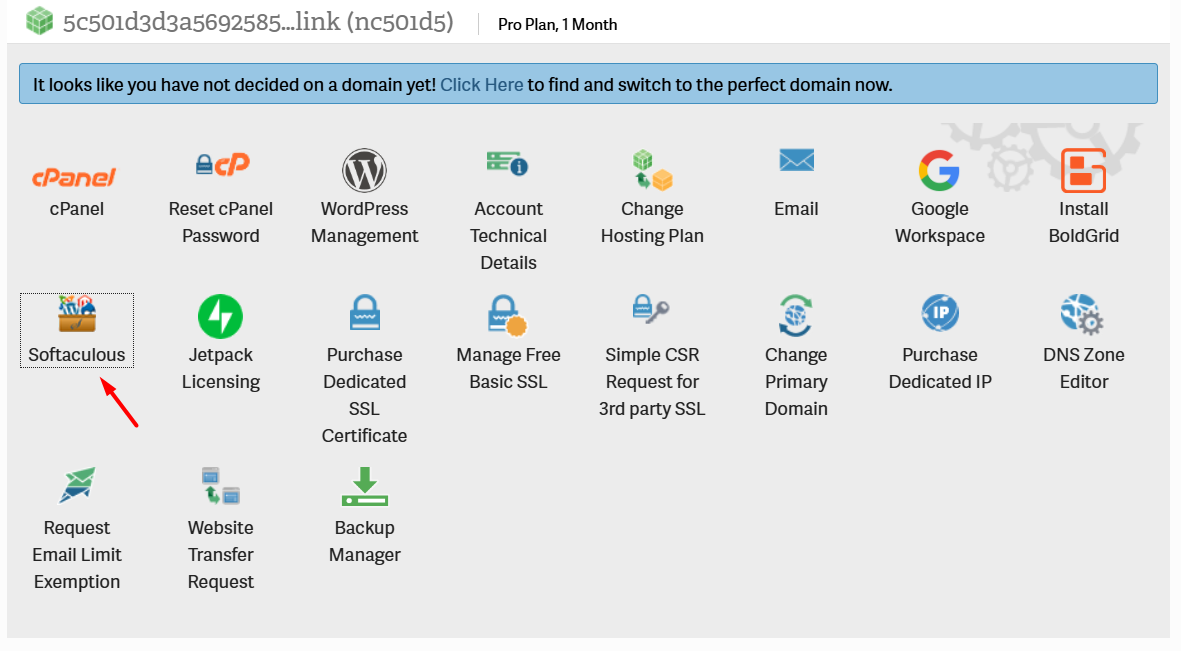
Task: Click the "Jetpack Licensing" label
Action: tap(221, 368)
